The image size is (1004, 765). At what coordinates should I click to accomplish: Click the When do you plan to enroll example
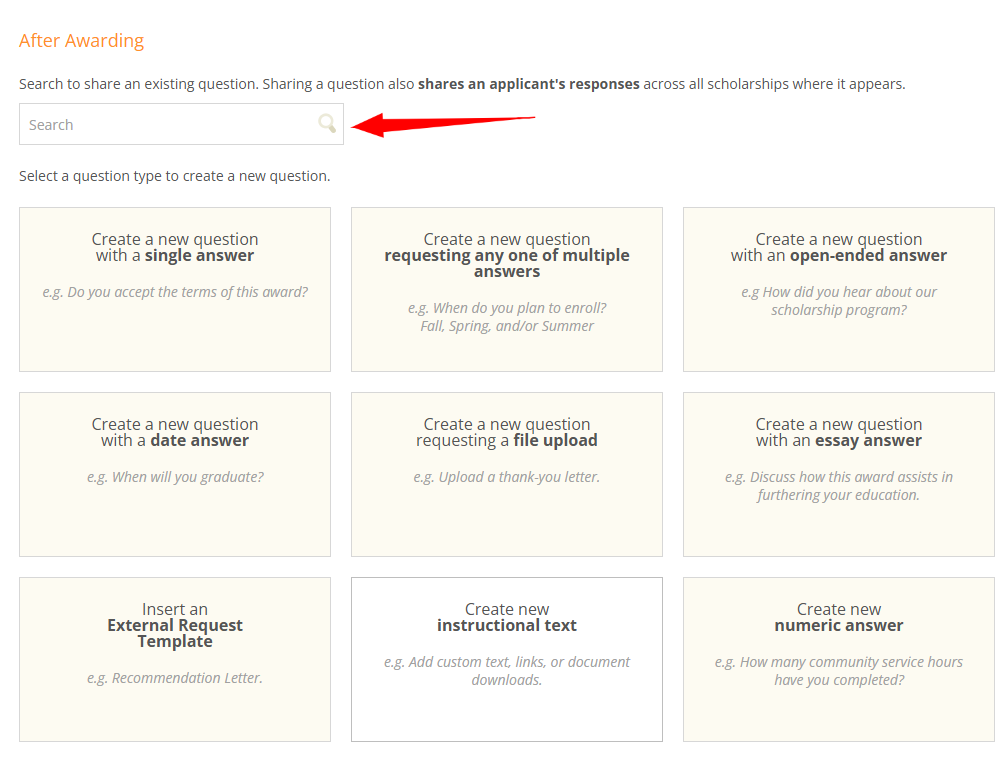(506, 308)
